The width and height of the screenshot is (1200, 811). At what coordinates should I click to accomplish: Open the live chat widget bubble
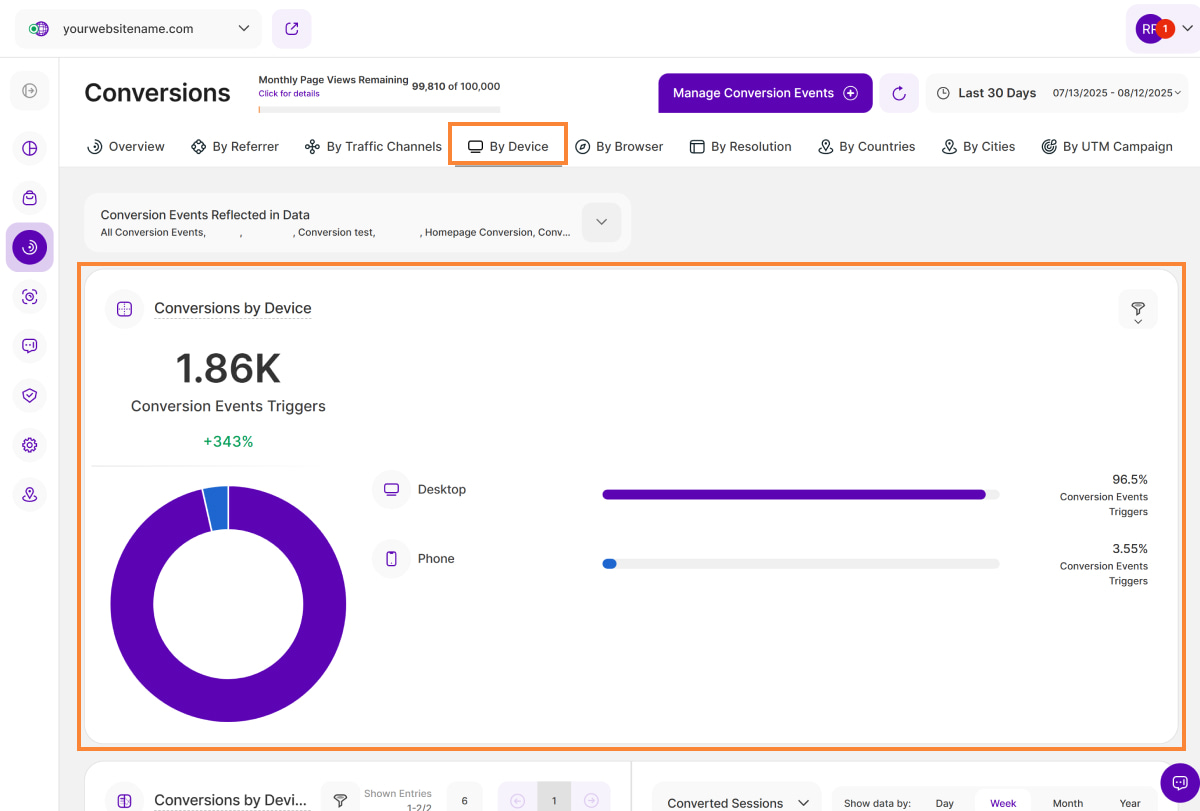(x=1179, y=782)
